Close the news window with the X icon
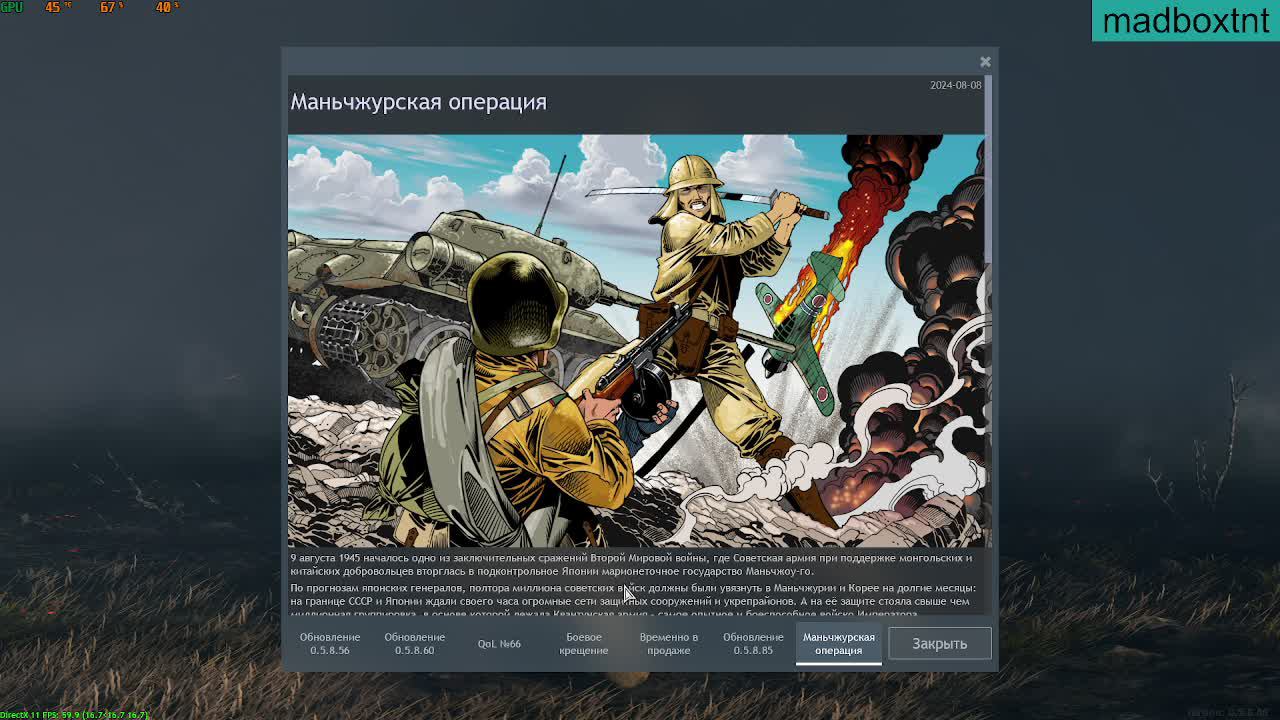This screenshot has width=1280, height=720. click(x=985, y=62)
